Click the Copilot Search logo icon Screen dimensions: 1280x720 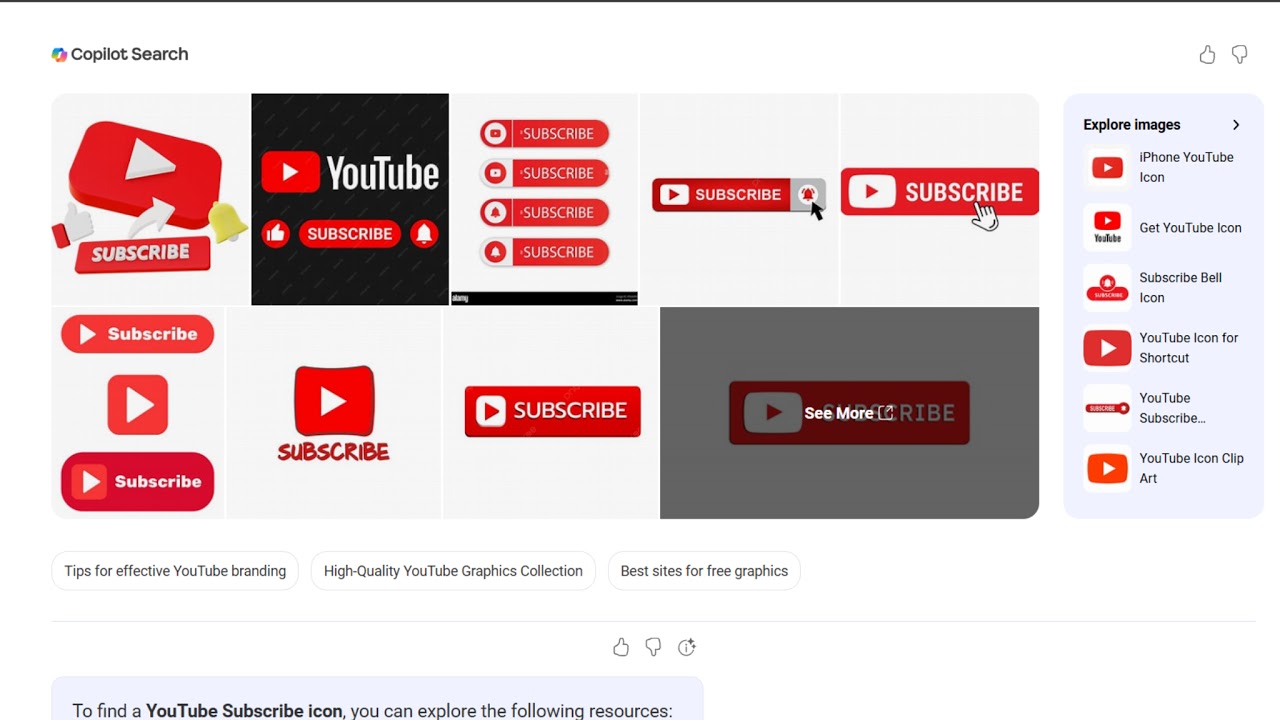click(60, 55)
